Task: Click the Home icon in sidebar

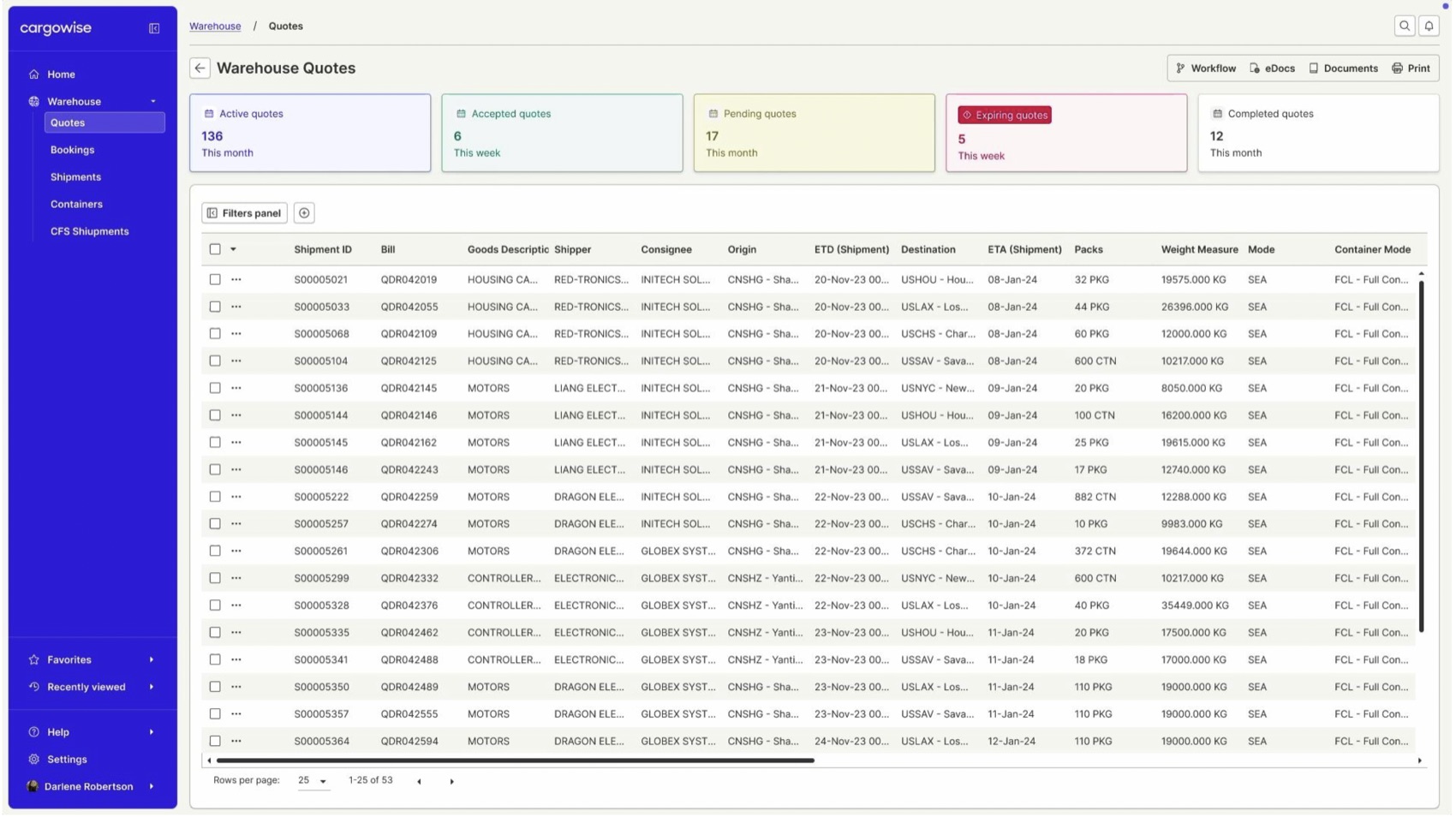Action: [x=34, y=75]
